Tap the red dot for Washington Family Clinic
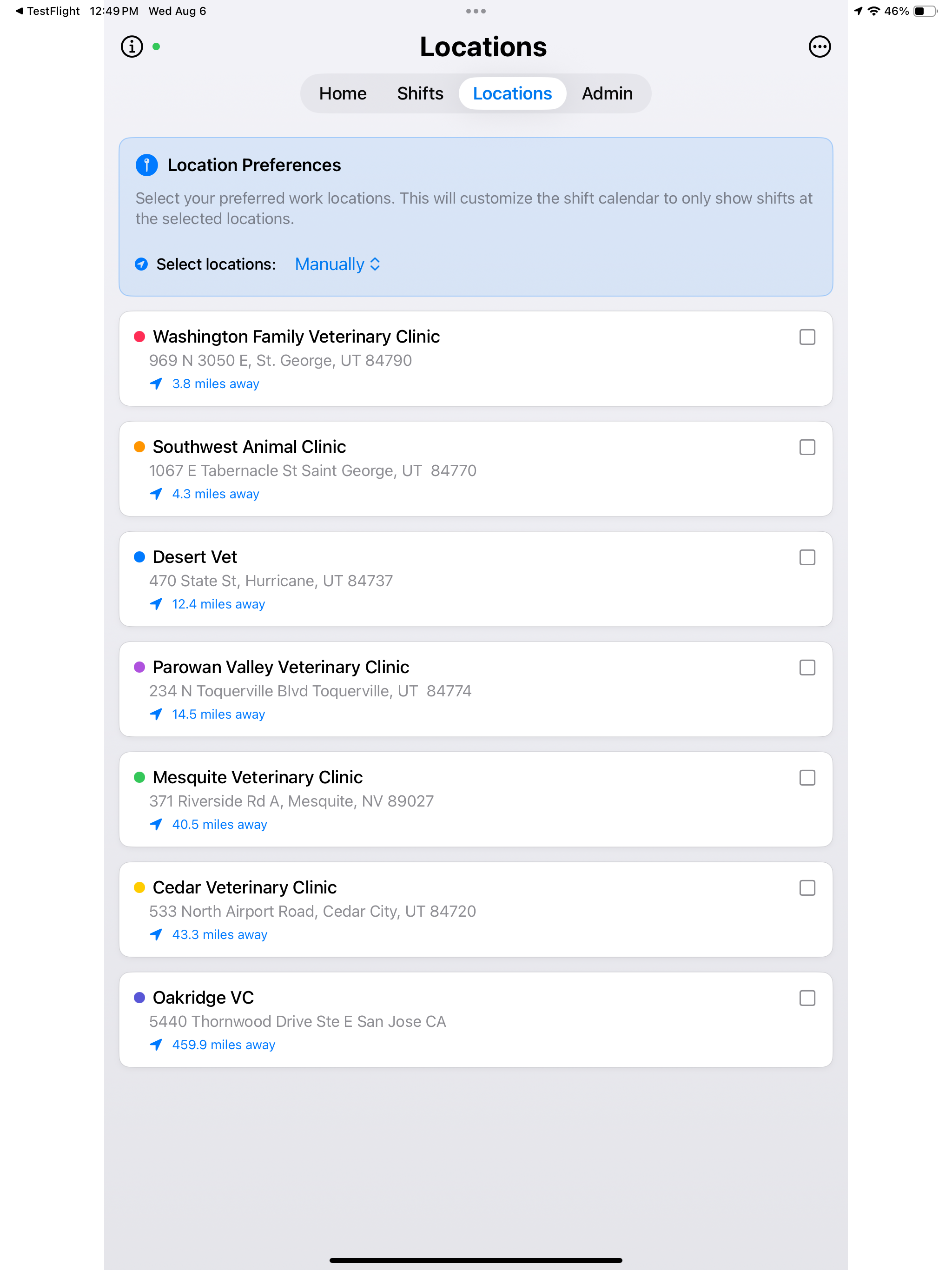This screenshot has height=1270, width=952. 139,337
